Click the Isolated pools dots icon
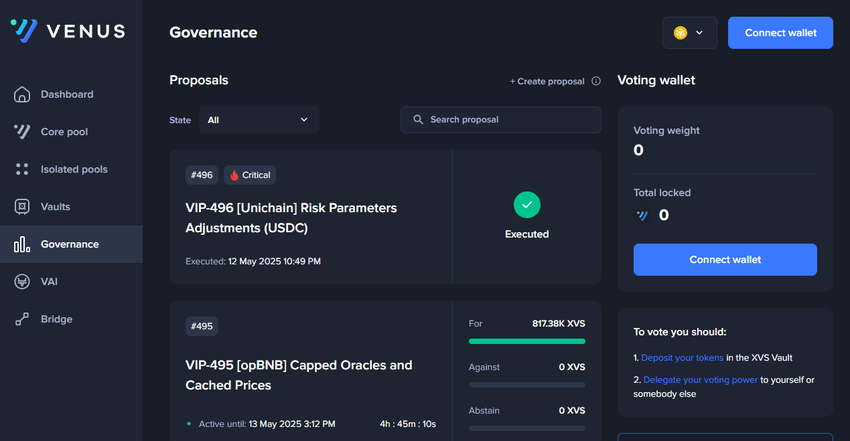This screenshot has height=441, width=850. pos(22,169)
